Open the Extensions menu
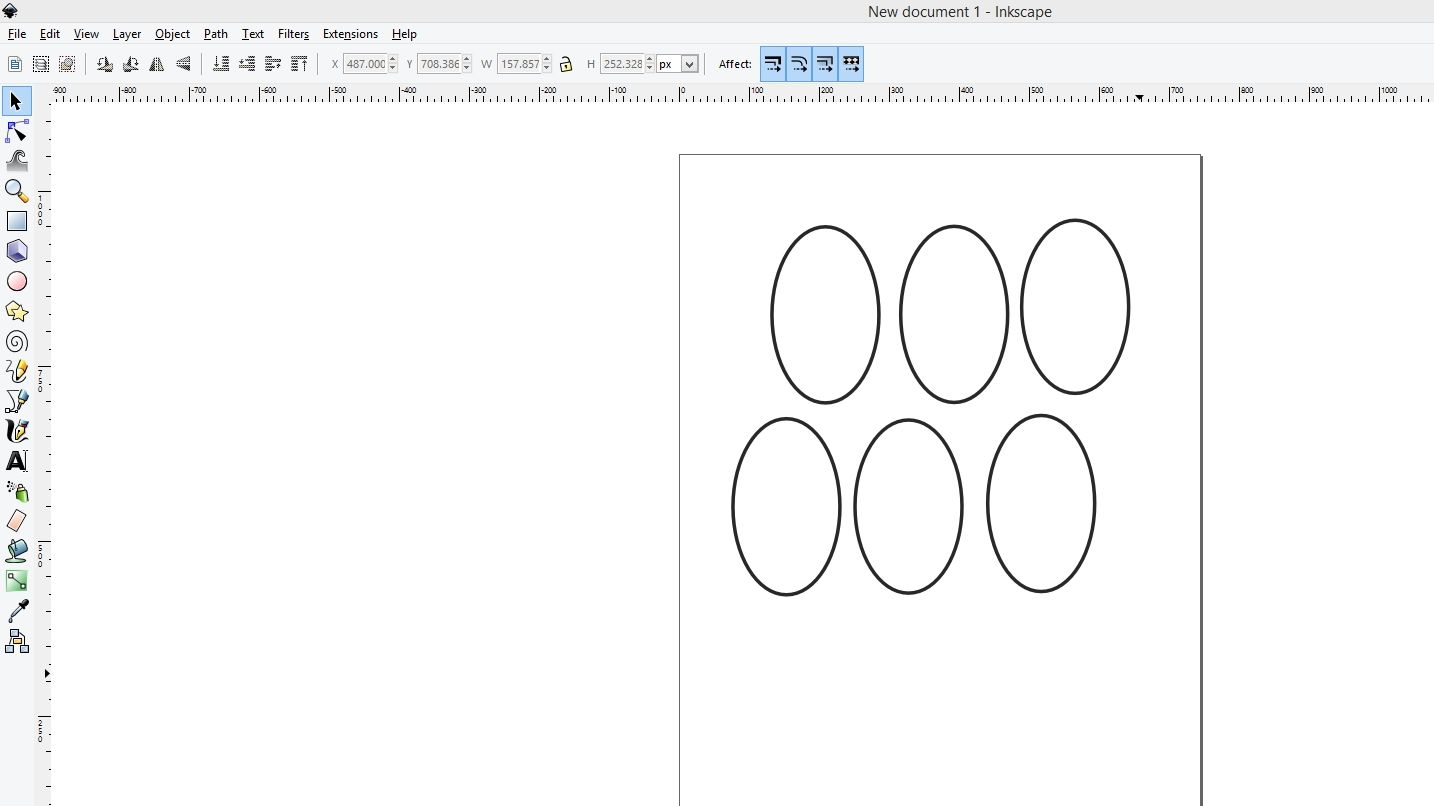Image resolution: width=1434 pixels, height=806 pixels. point(350,33)
